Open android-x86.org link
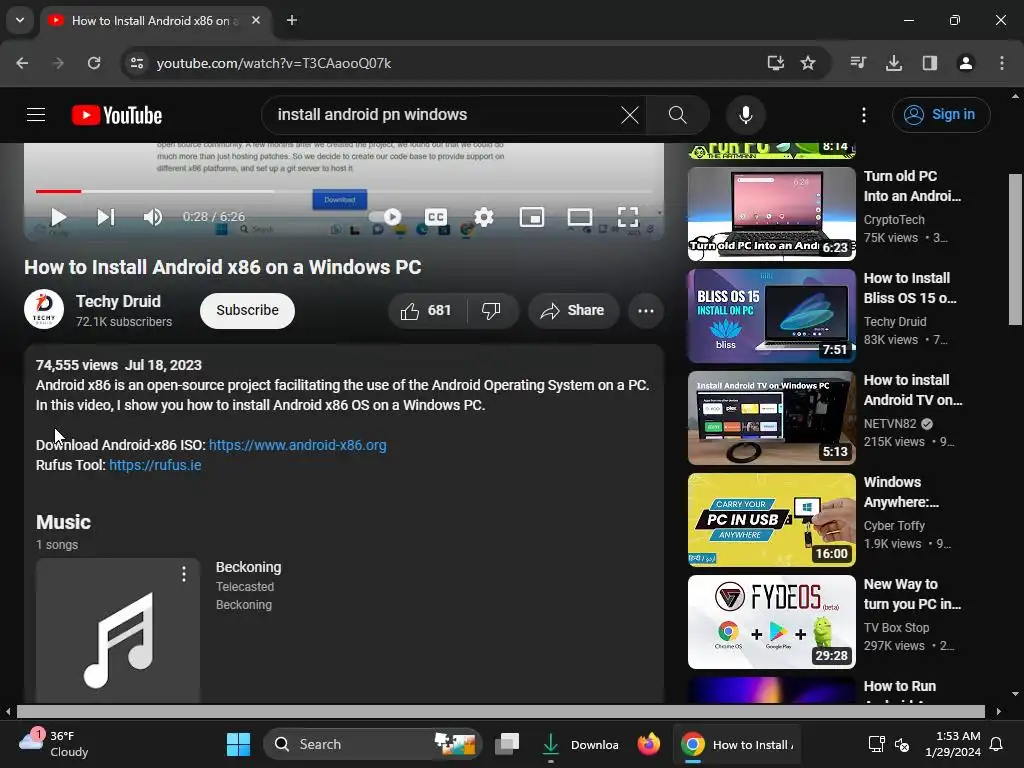The height and width of the screenshot is (768, 1024). (x=297, y=445)
